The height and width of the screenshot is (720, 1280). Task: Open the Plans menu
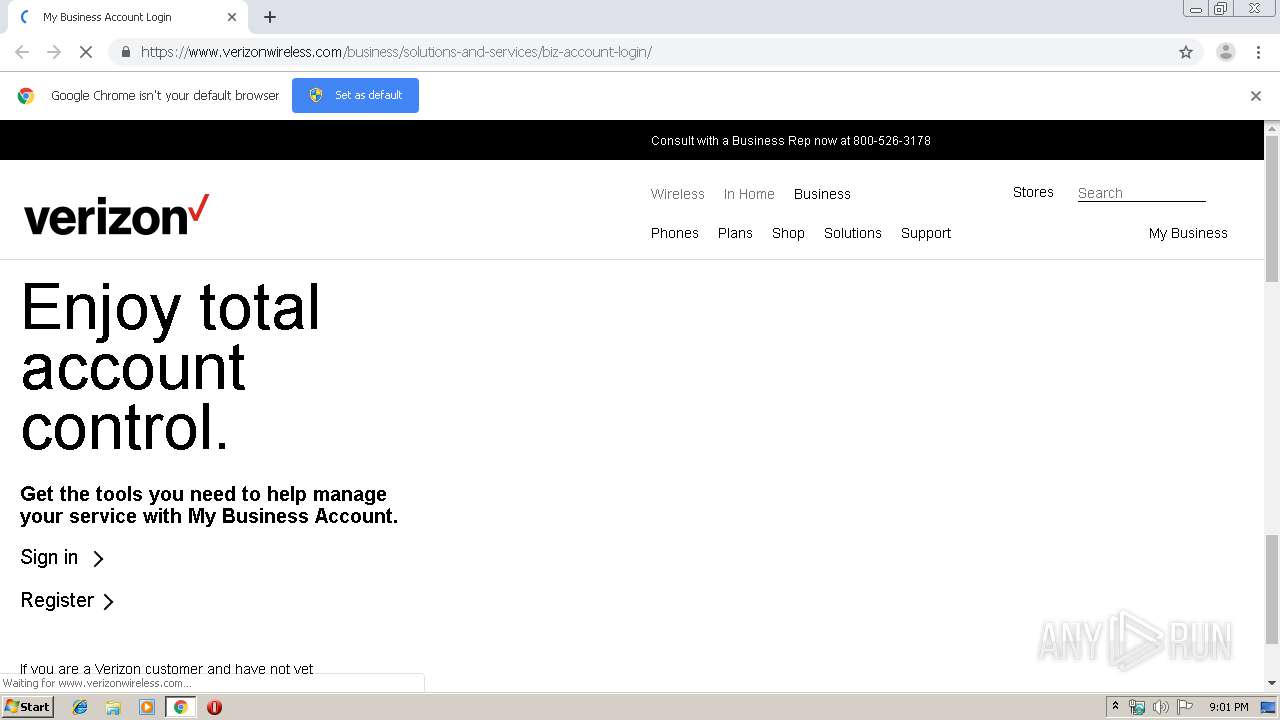point(735,233)
